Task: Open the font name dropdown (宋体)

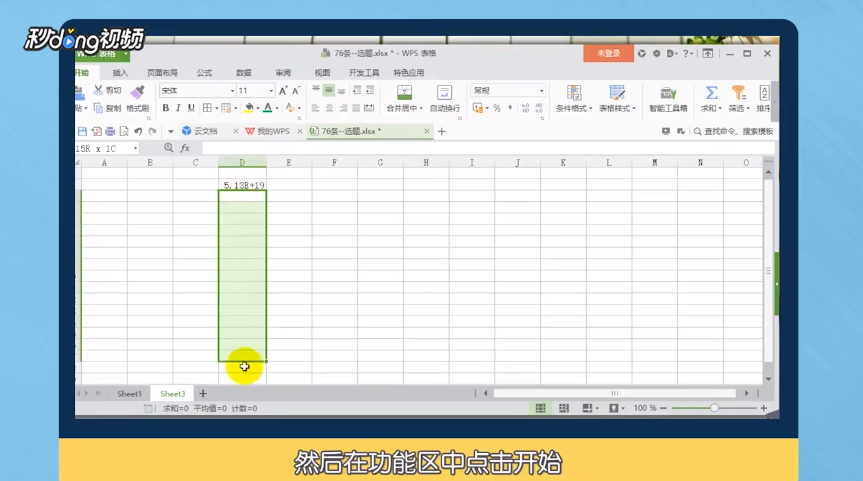Action: click(x=232, y=91)
